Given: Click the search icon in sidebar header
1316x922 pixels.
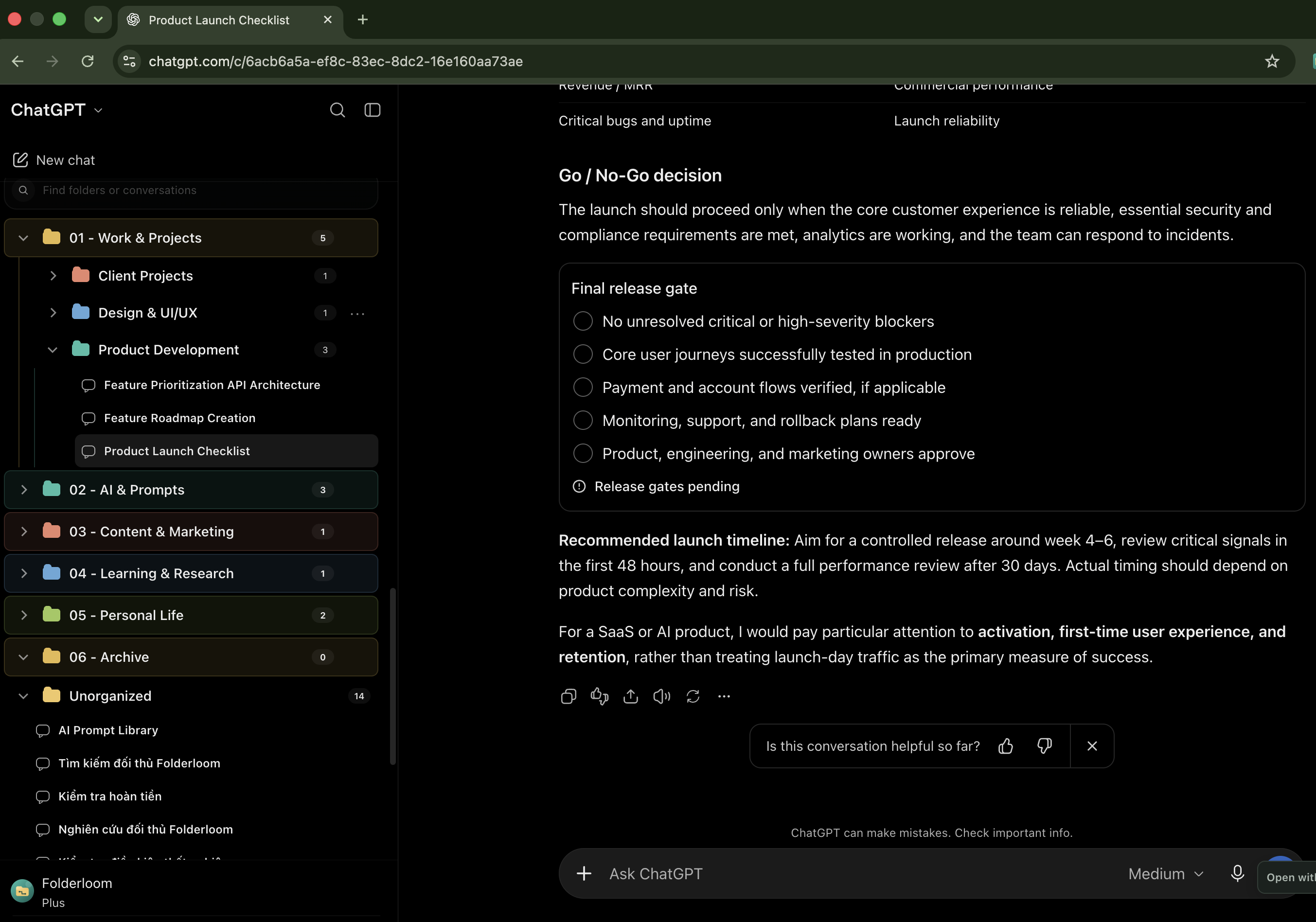Looking at the screenshot, I should pyautogui.click(x=337, y=110).
